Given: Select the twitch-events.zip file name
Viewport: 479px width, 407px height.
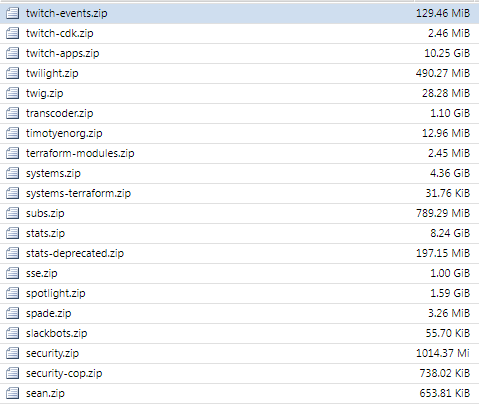Looking at the screenshot, I should pos(67,13).
